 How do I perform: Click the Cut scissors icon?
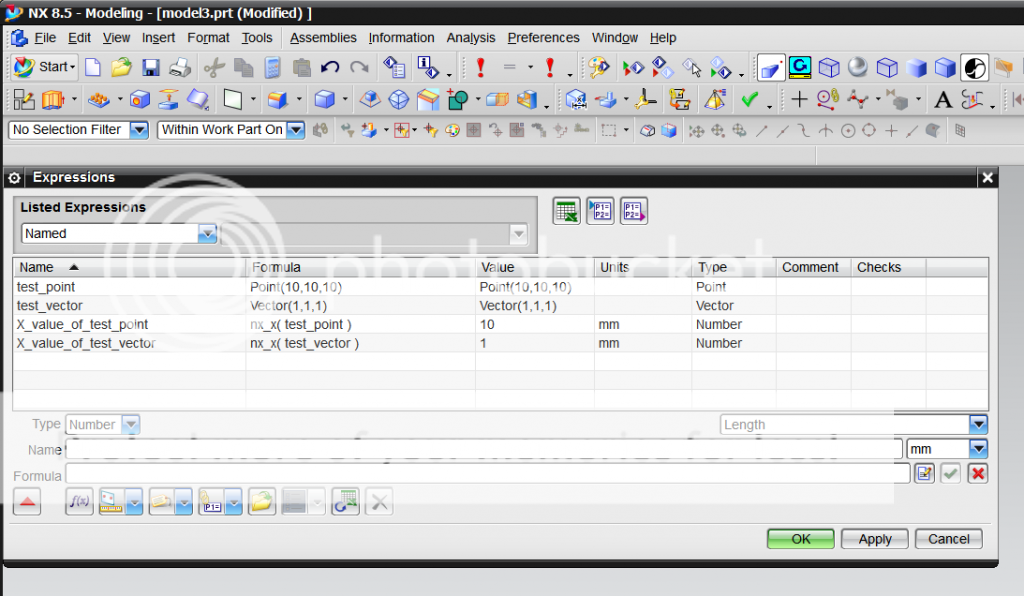214,67
